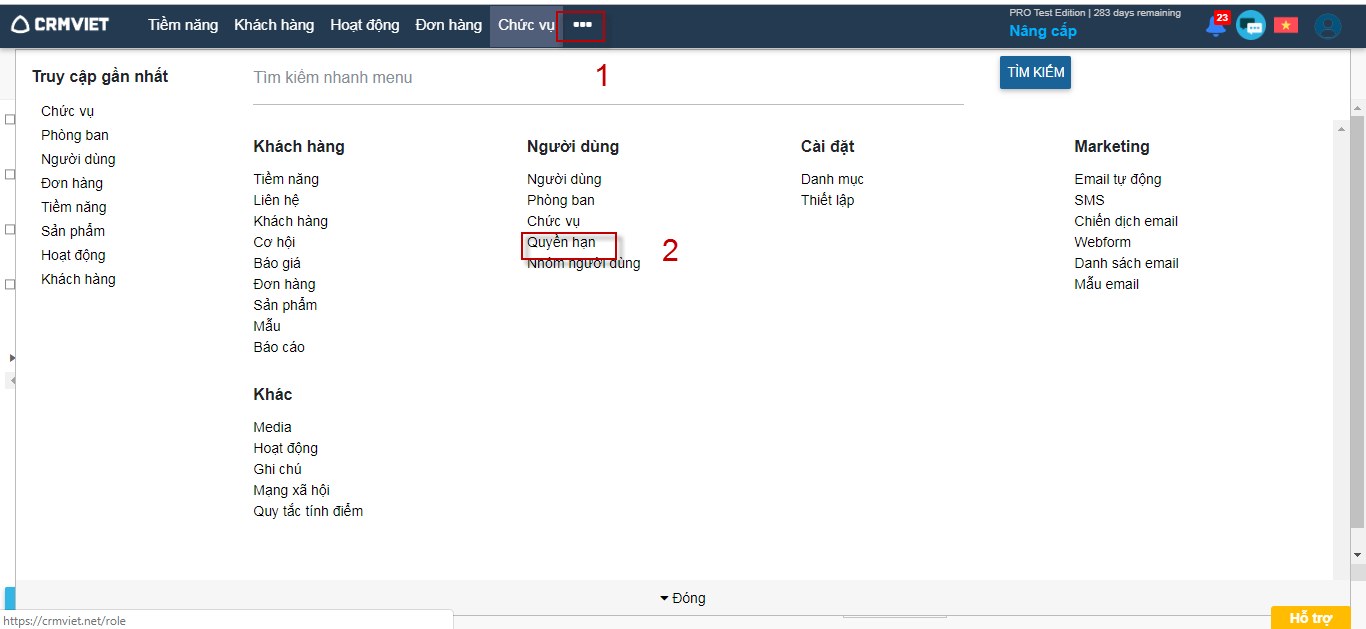Open Chiến dịch email under Marketing
The height and width of the screenshot is (629, 1366).
1126,221
